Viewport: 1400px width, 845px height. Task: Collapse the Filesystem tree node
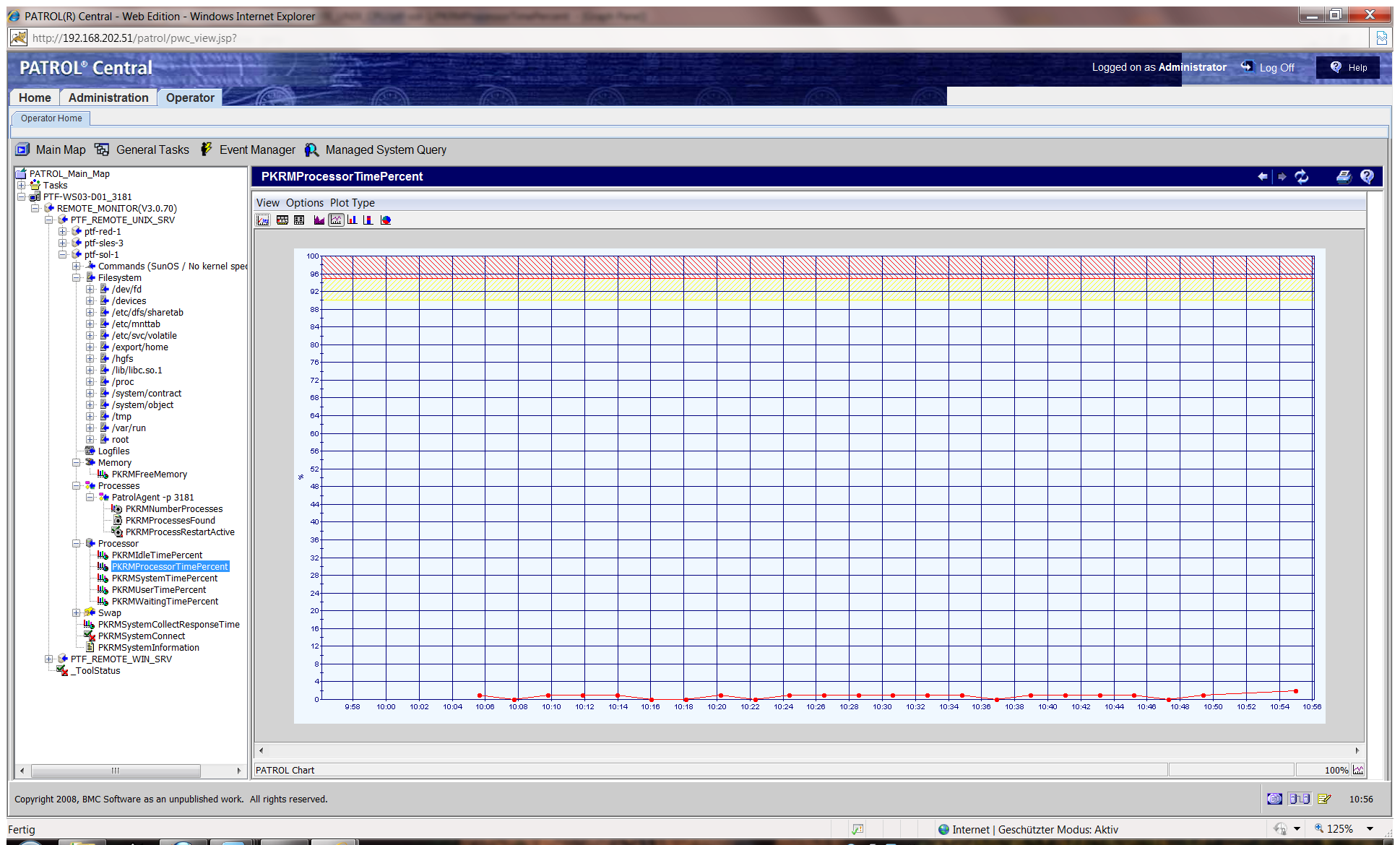(77, 278)
